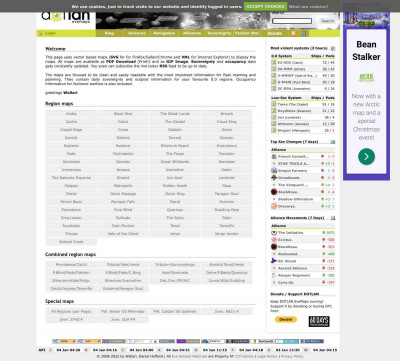Click the Shadow Ultimatum alliance link
Image resolution: width=400 pixels, height=361 pixels.
295,199
